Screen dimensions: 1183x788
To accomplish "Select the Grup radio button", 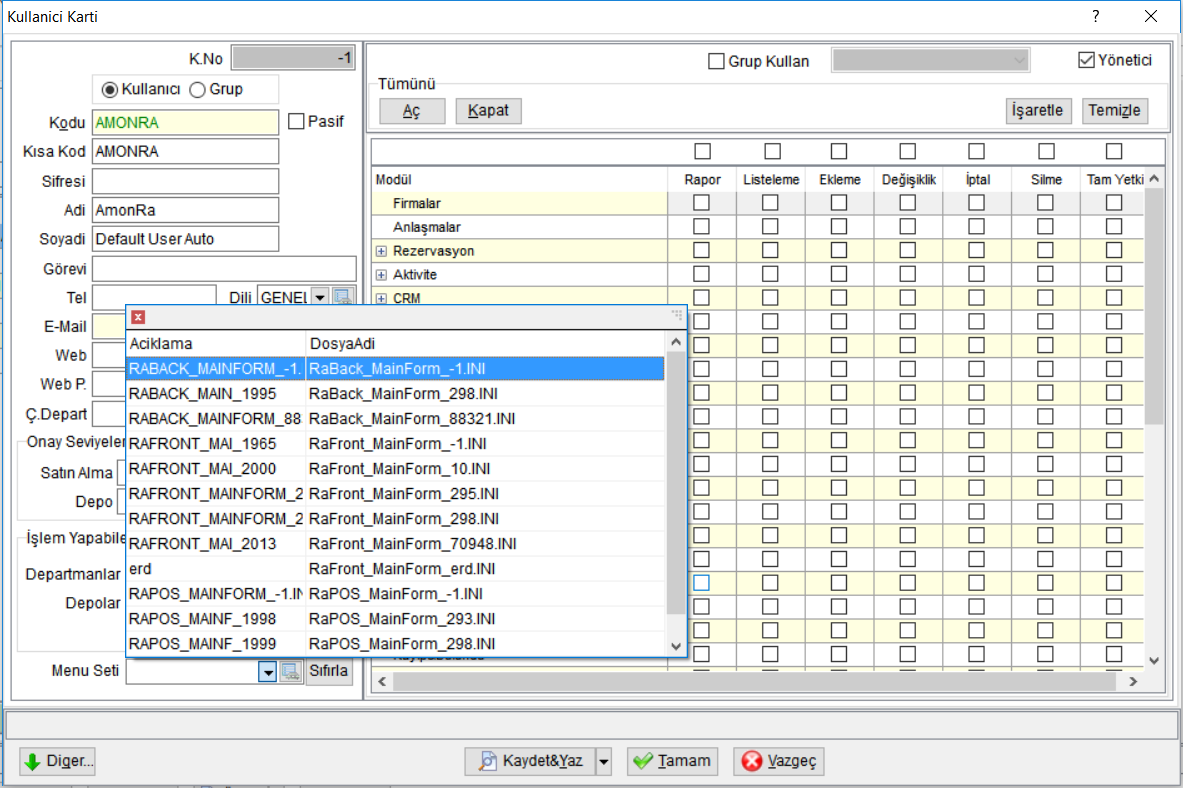I will point(198,90).
